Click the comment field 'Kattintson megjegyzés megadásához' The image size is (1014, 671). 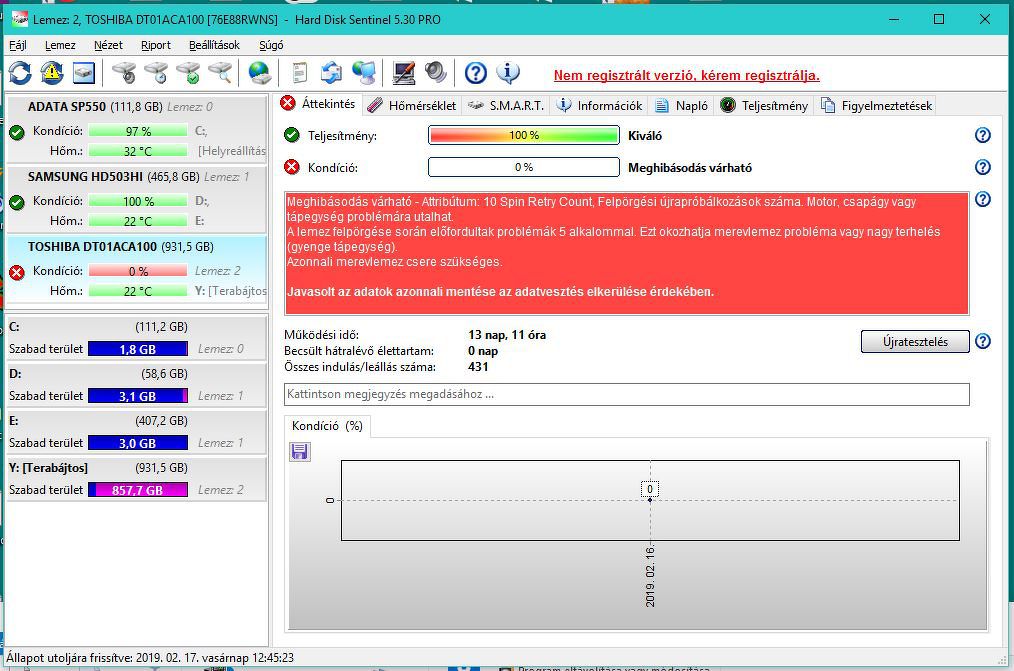point(627,394)
